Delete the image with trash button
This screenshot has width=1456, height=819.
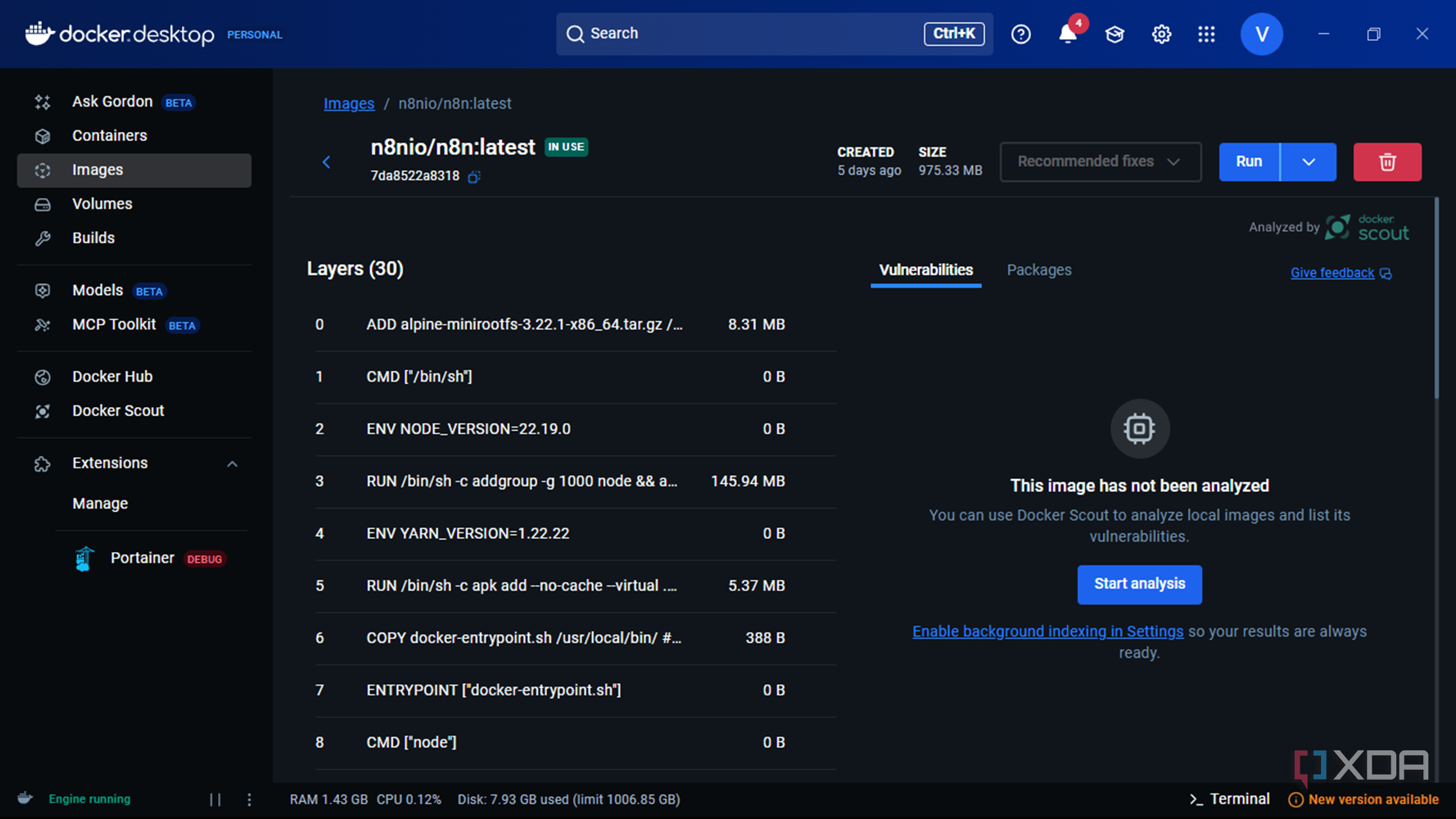tap(1386, 161)
